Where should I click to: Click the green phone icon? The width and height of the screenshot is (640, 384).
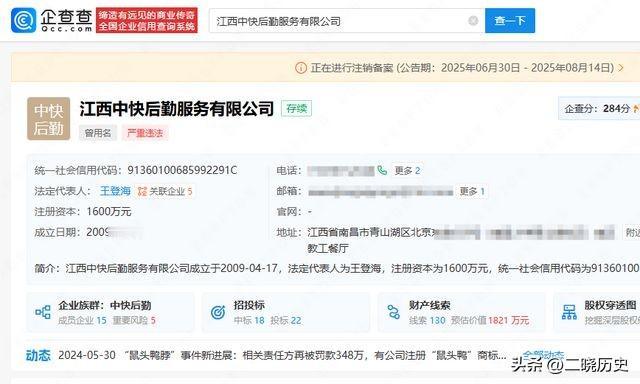click(382, 170)
